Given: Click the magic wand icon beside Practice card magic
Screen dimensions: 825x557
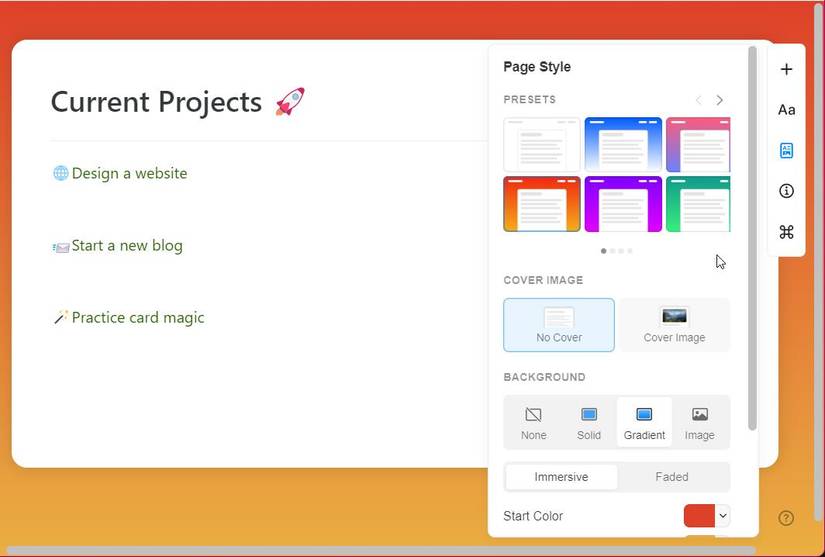Looking at the screenshot, I should tap(61, 317).
